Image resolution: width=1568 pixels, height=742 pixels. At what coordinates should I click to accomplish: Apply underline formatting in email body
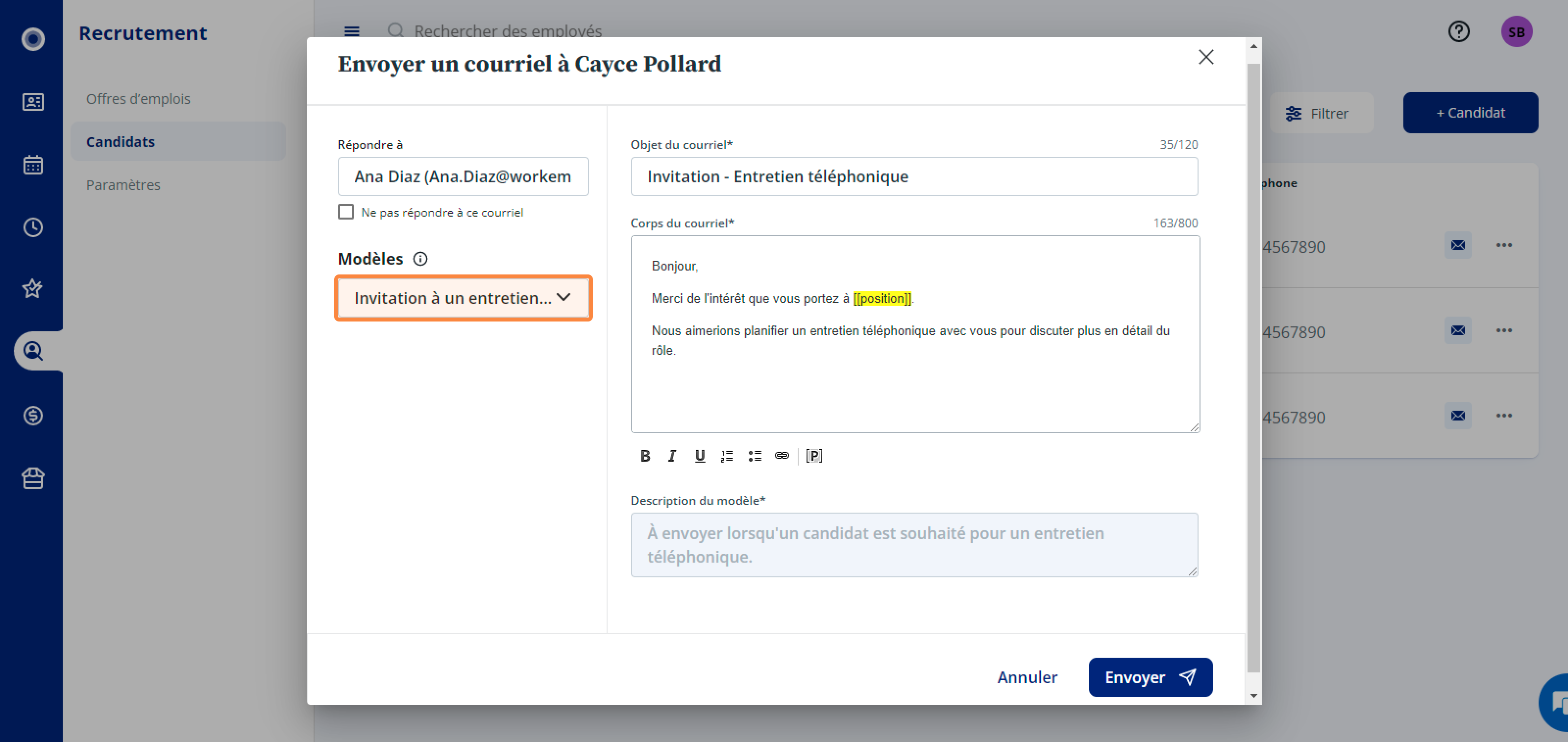(x=699, y=456)
